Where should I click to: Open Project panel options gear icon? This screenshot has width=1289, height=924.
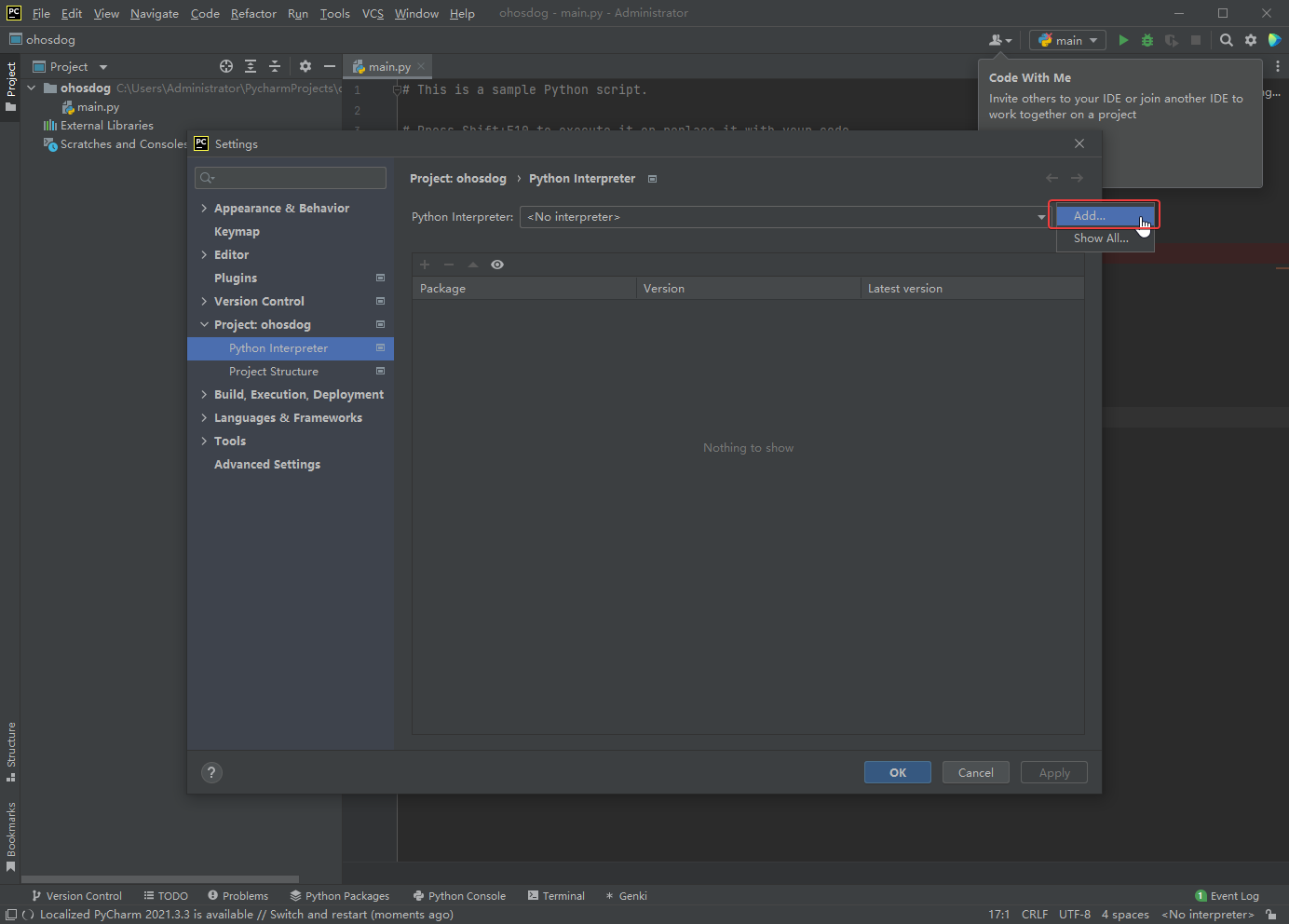pos(305,66)
